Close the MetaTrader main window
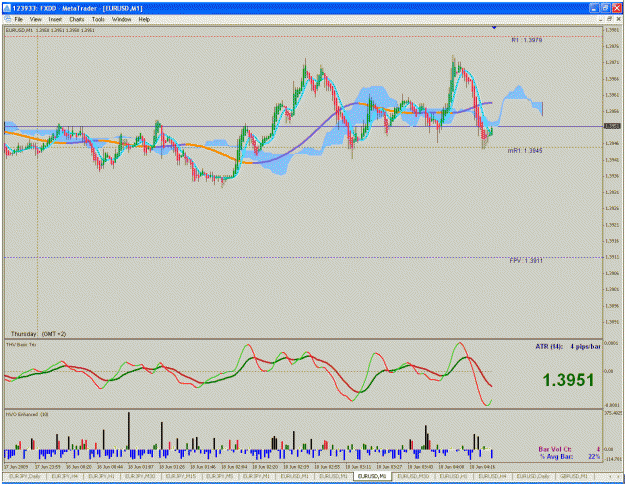 616,8
